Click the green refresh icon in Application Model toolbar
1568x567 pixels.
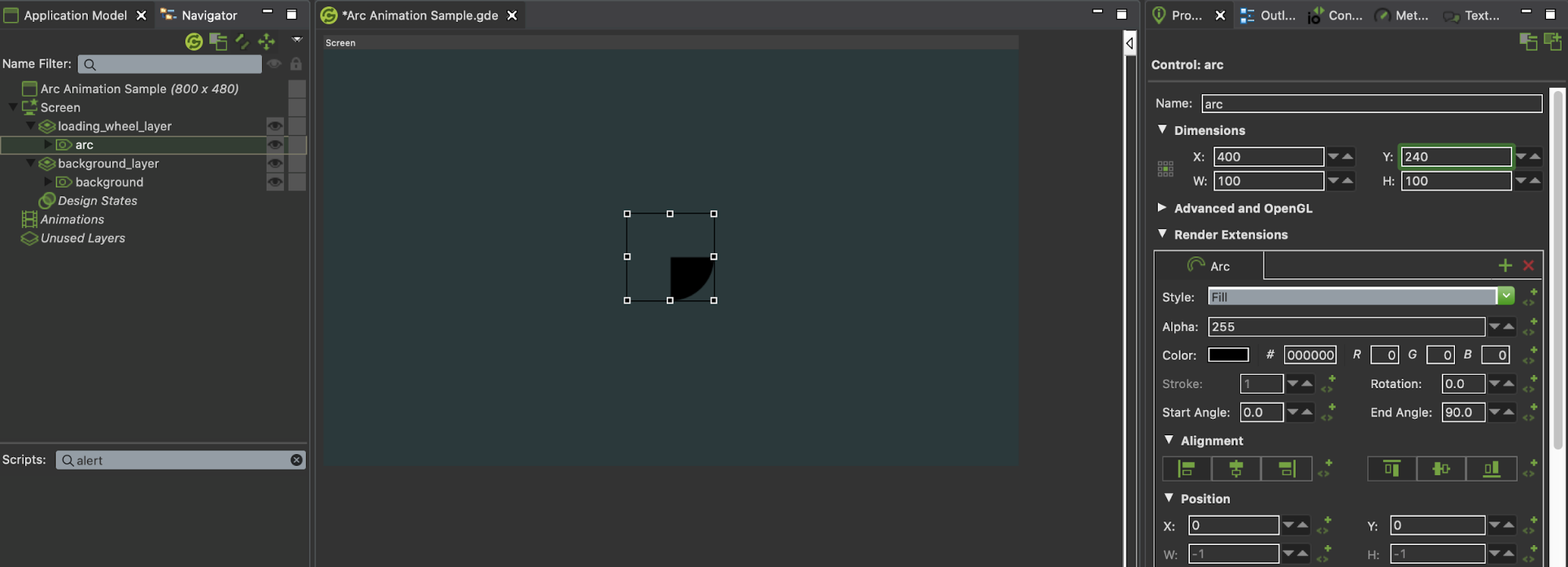(x=194, y=42)
